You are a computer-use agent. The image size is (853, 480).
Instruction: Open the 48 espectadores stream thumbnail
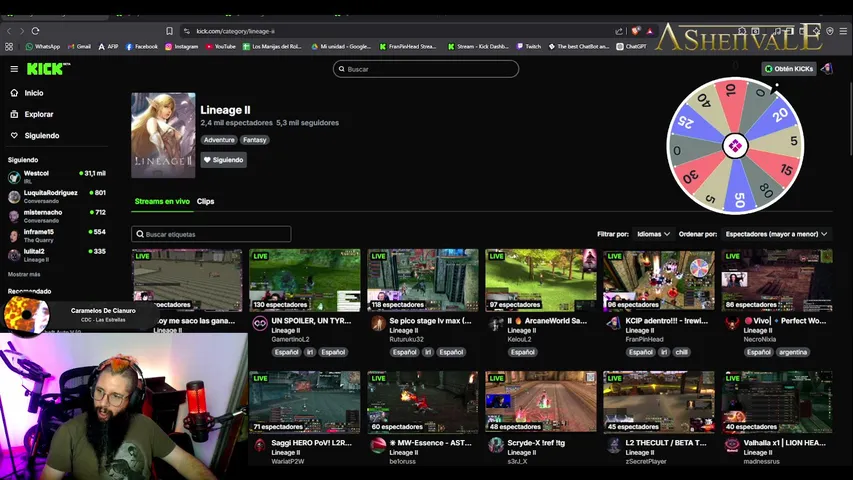click(541, 402)
